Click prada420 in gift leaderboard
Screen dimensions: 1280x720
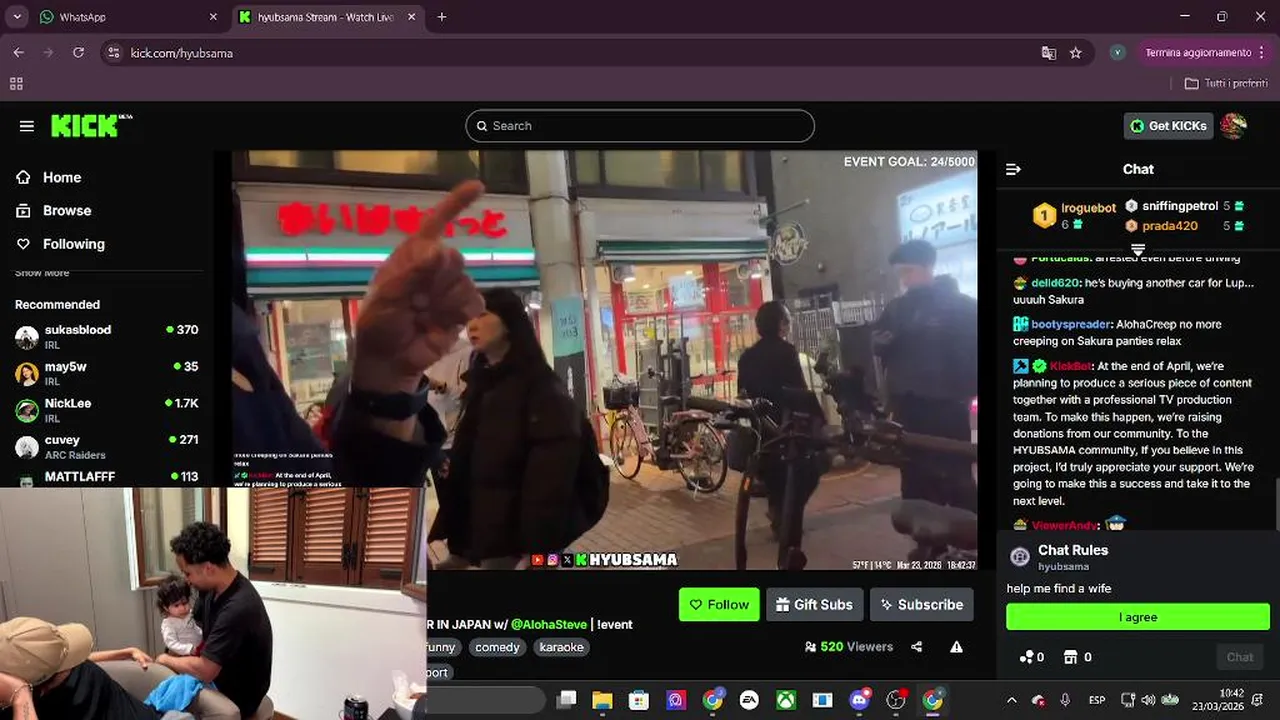coord(1170,226)
